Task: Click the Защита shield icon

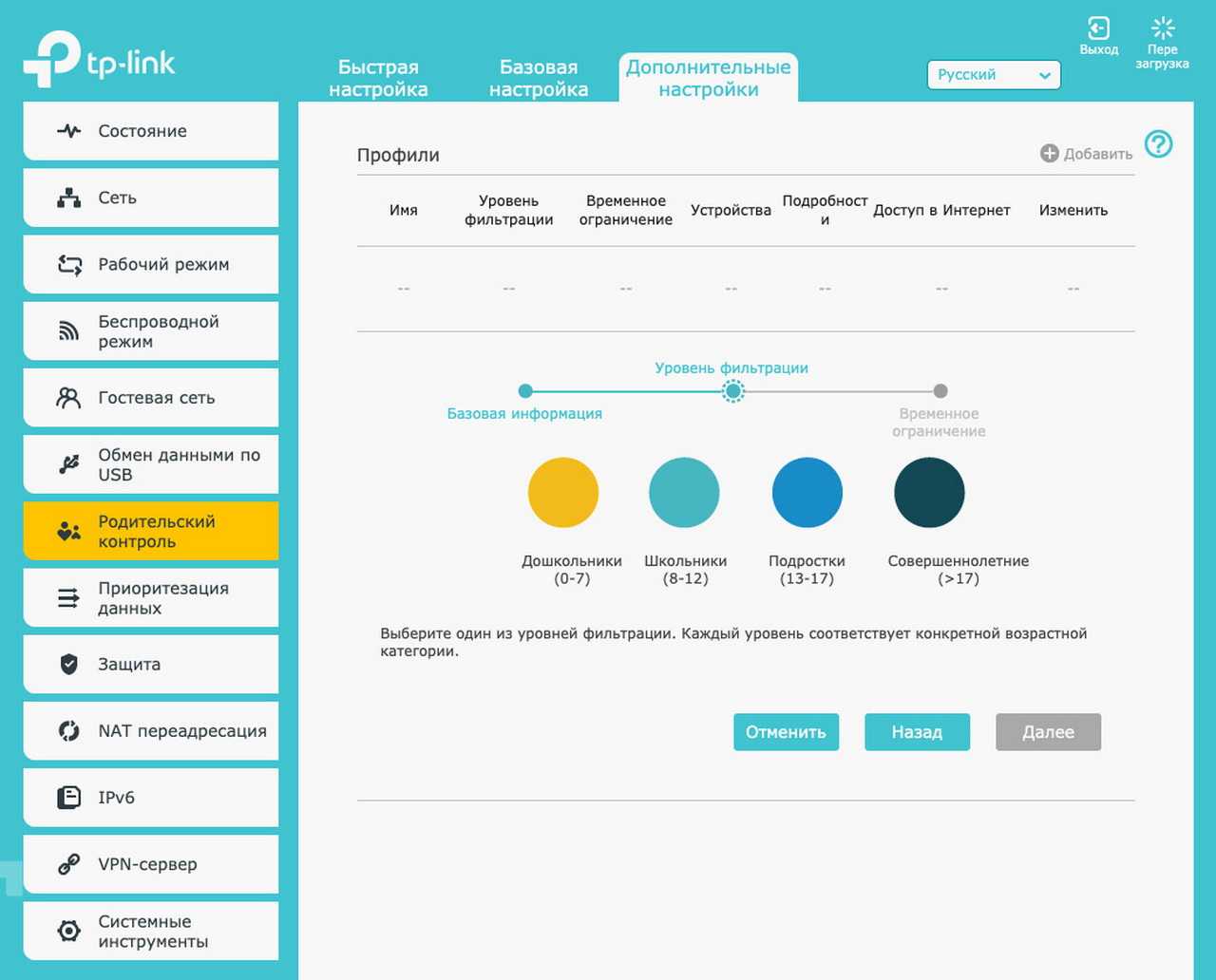Action: 68,665
